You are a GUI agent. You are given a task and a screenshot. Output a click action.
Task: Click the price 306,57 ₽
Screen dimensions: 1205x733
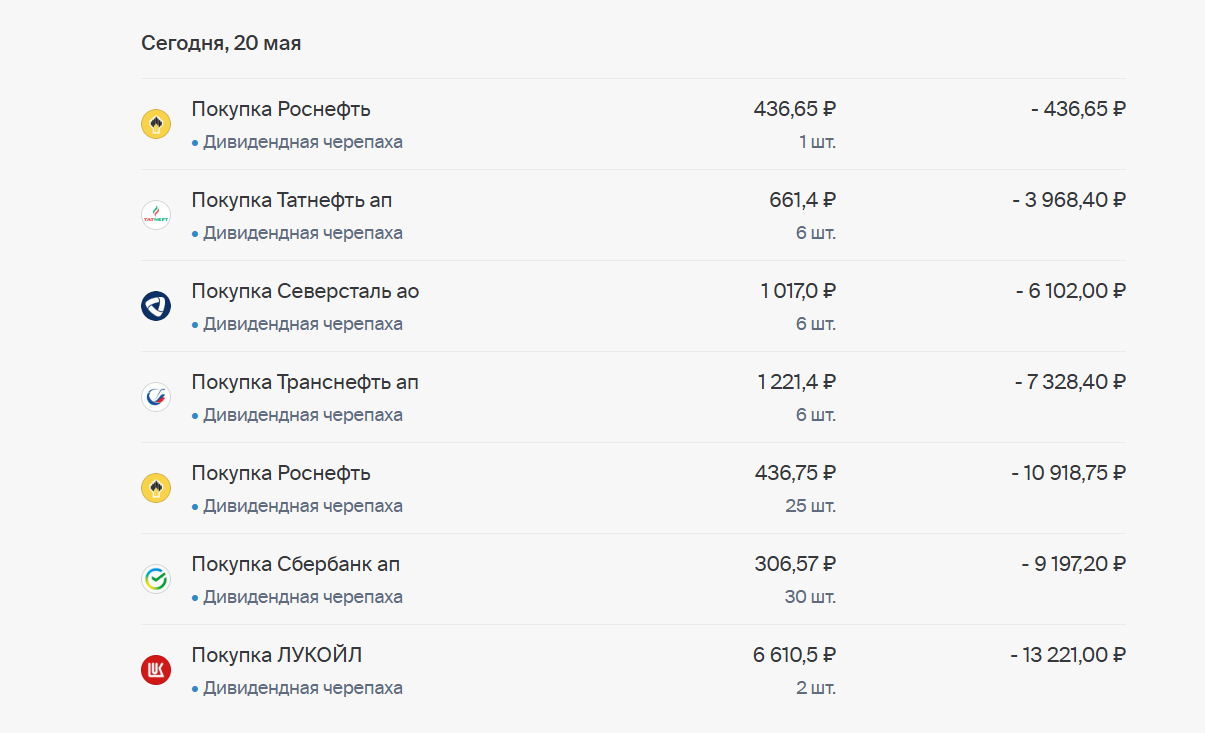795,564
